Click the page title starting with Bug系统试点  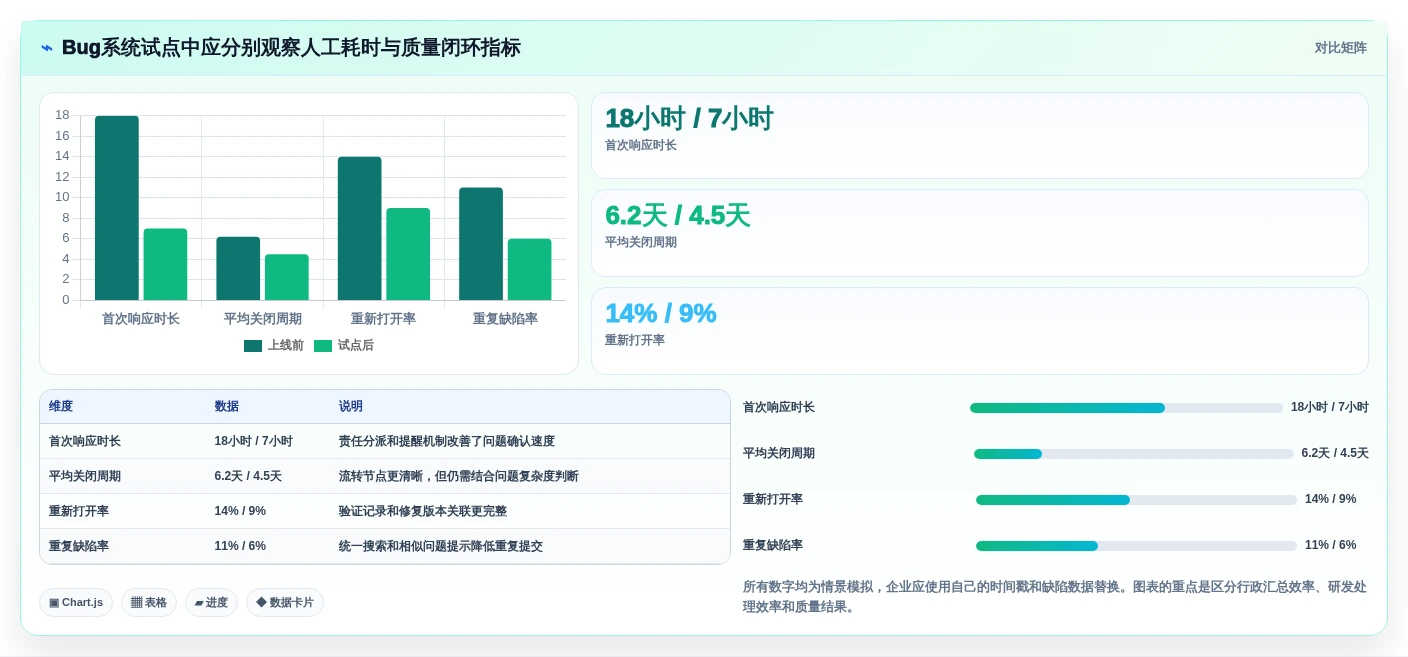click(x=291, y=48)
